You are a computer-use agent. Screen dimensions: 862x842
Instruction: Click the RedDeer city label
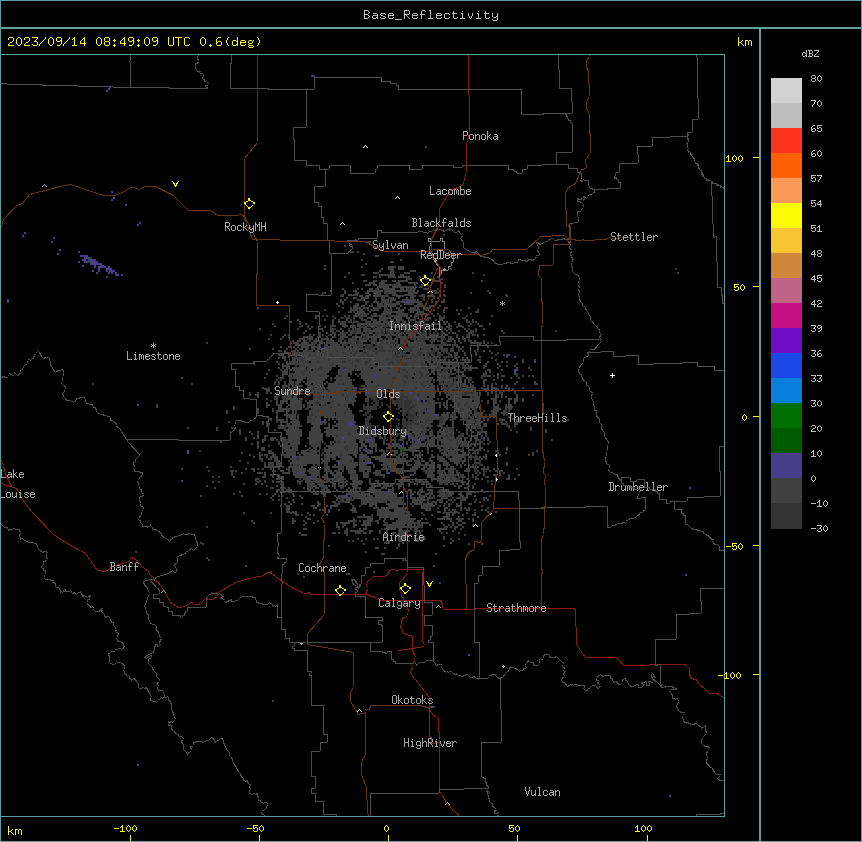[x=440, y=255]
